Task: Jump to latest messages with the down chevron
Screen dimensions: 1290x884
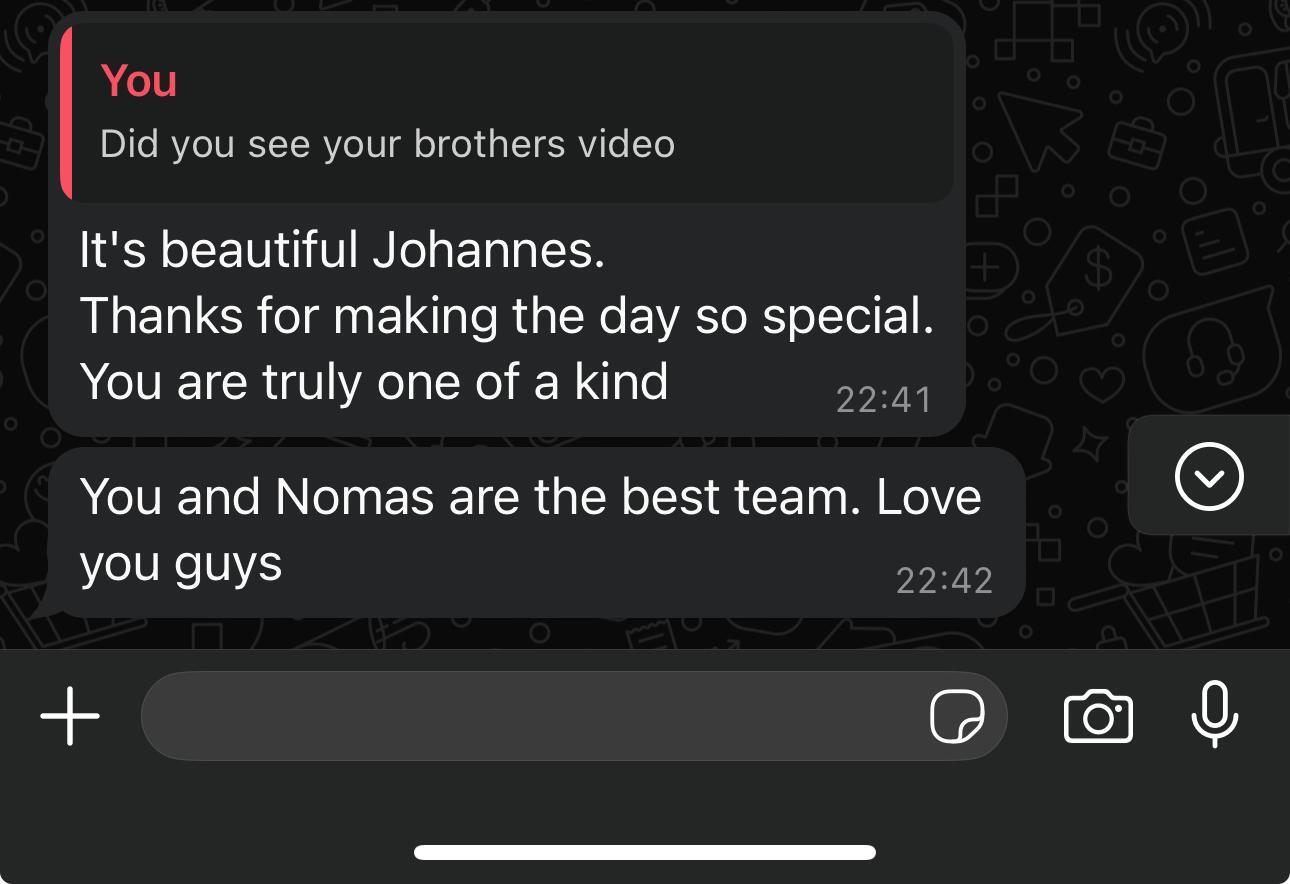Action: click(x=1209, y=476)
